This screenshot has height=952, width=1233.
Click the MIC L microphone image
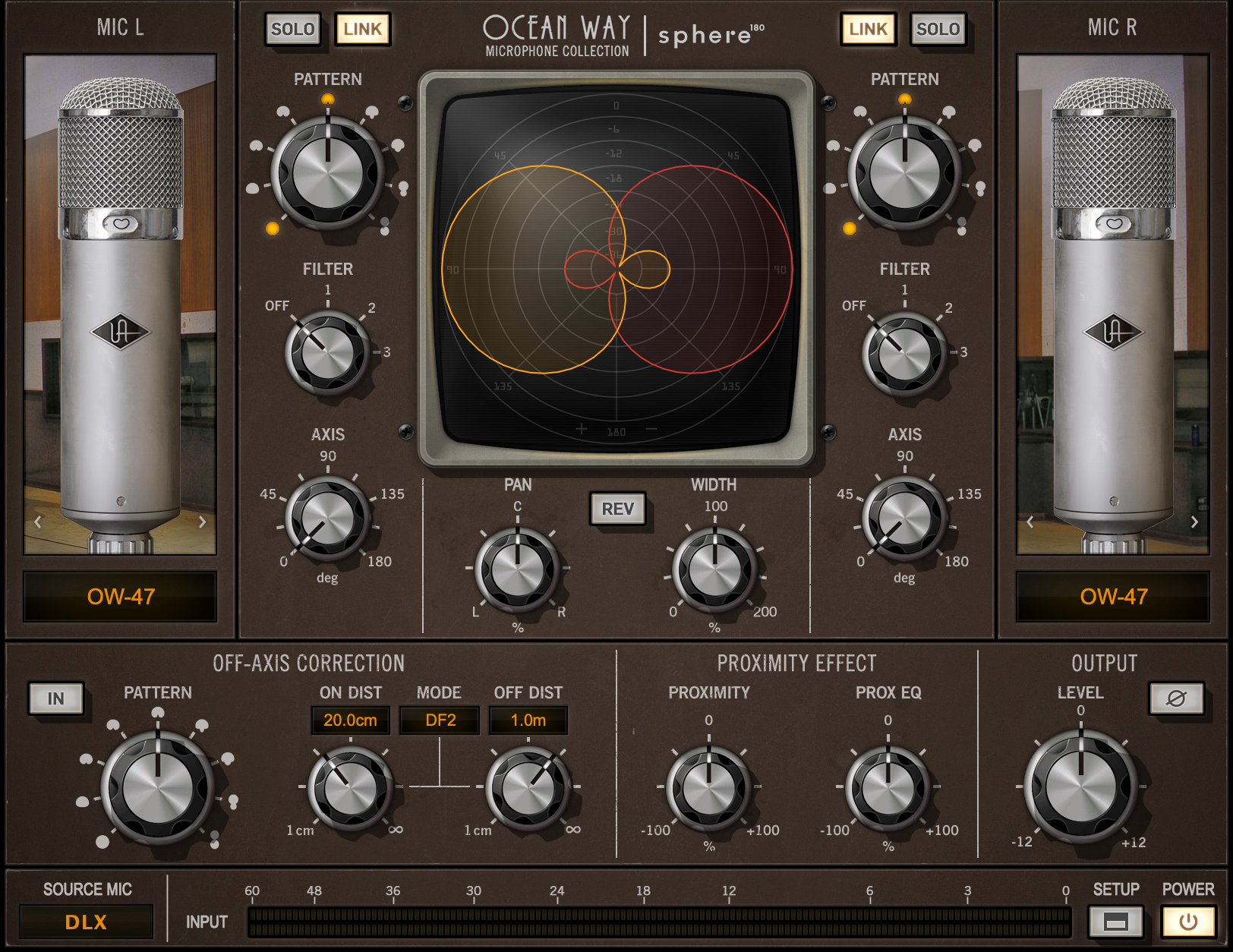pos(121,304)
